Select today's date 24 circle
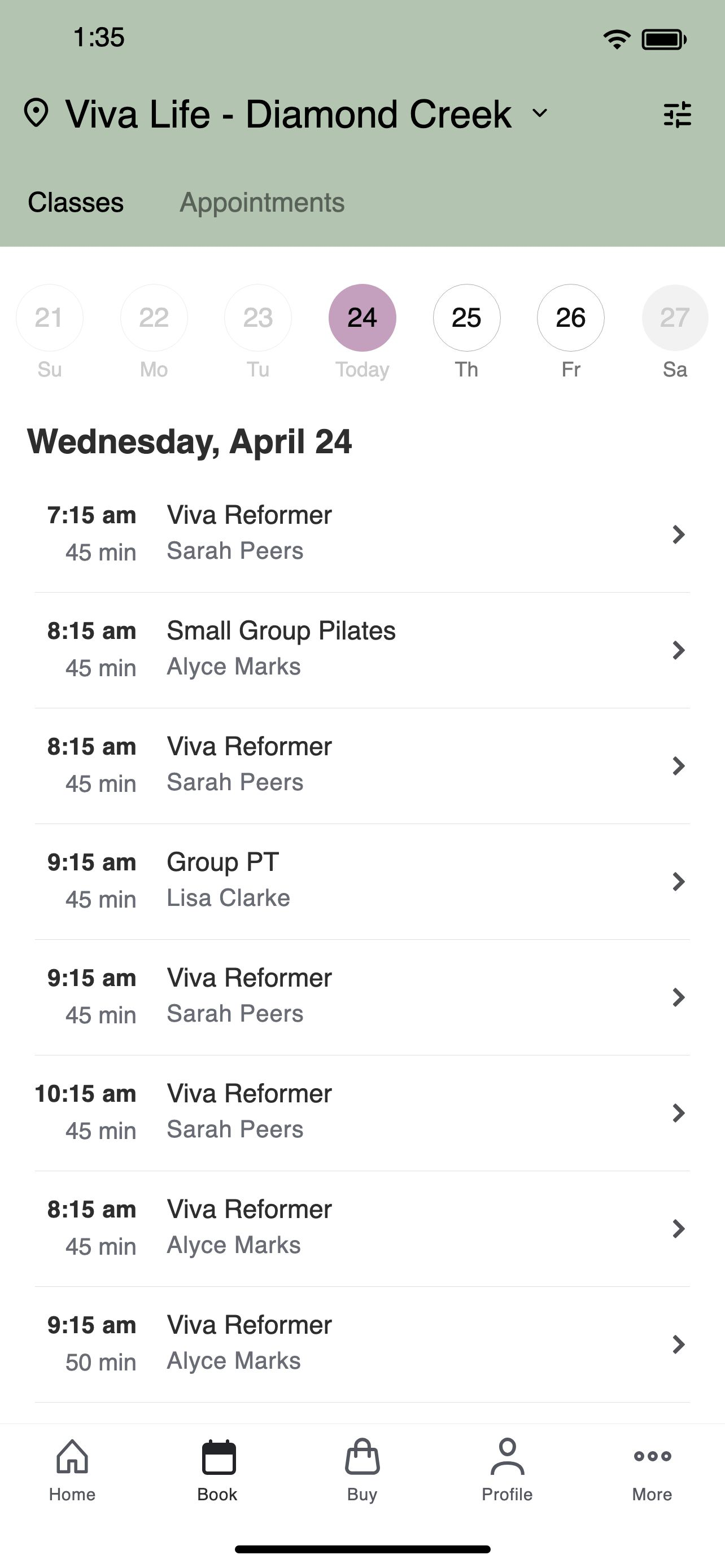The height and width of the screenshot is (1568, 725). coord(362,318)
